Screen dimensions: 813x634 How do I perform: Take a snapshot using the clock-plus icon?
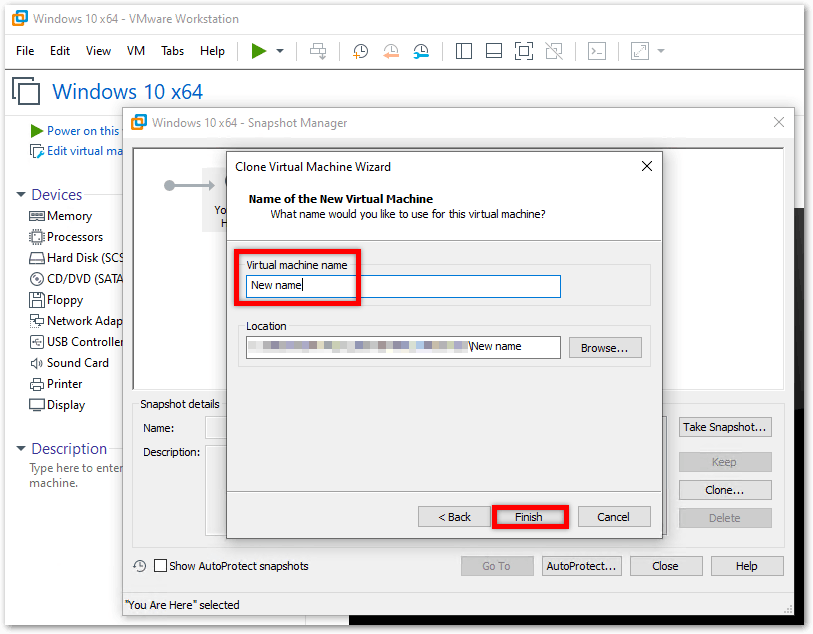pos(360,51)
